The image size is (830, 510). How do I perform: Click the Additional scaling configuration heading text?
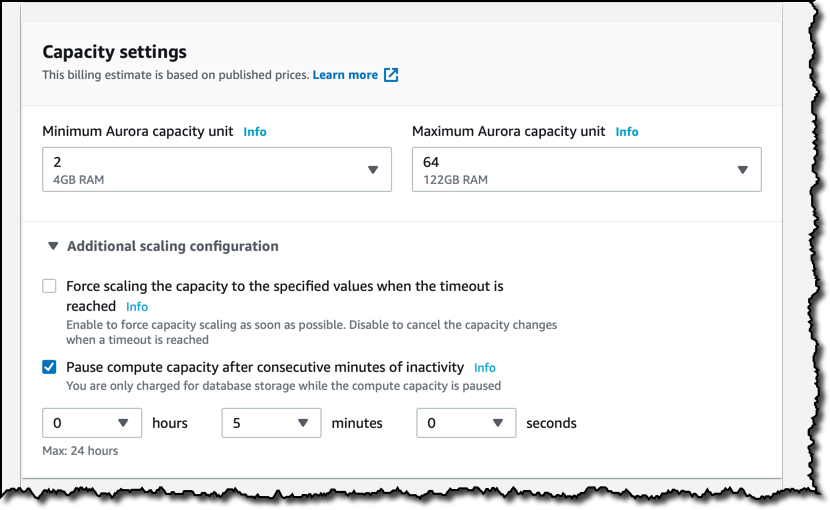172,246
